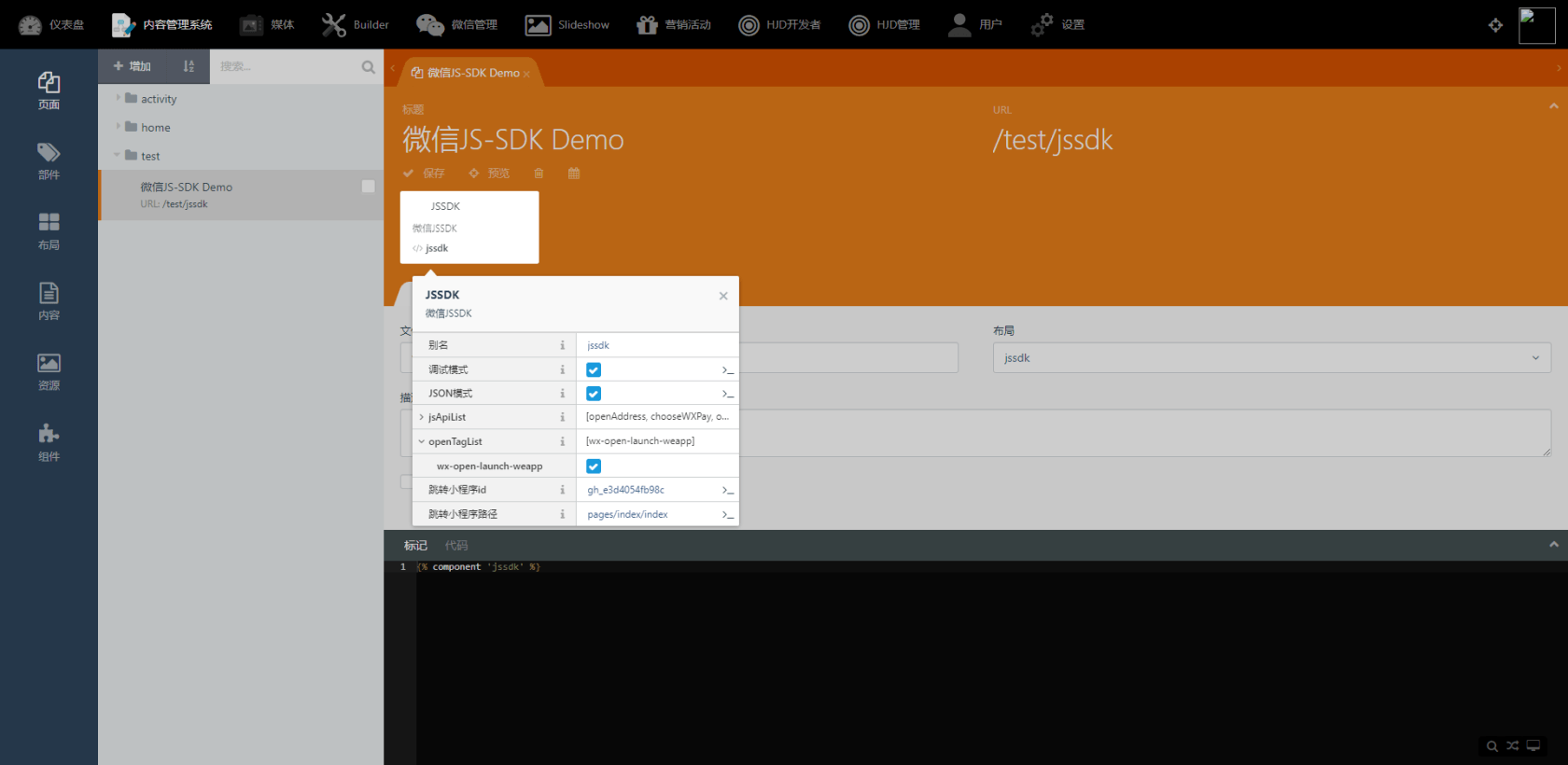Select 组件 components in the sidebar
The image size is (1568, 765).
click(x=49, y=442)
